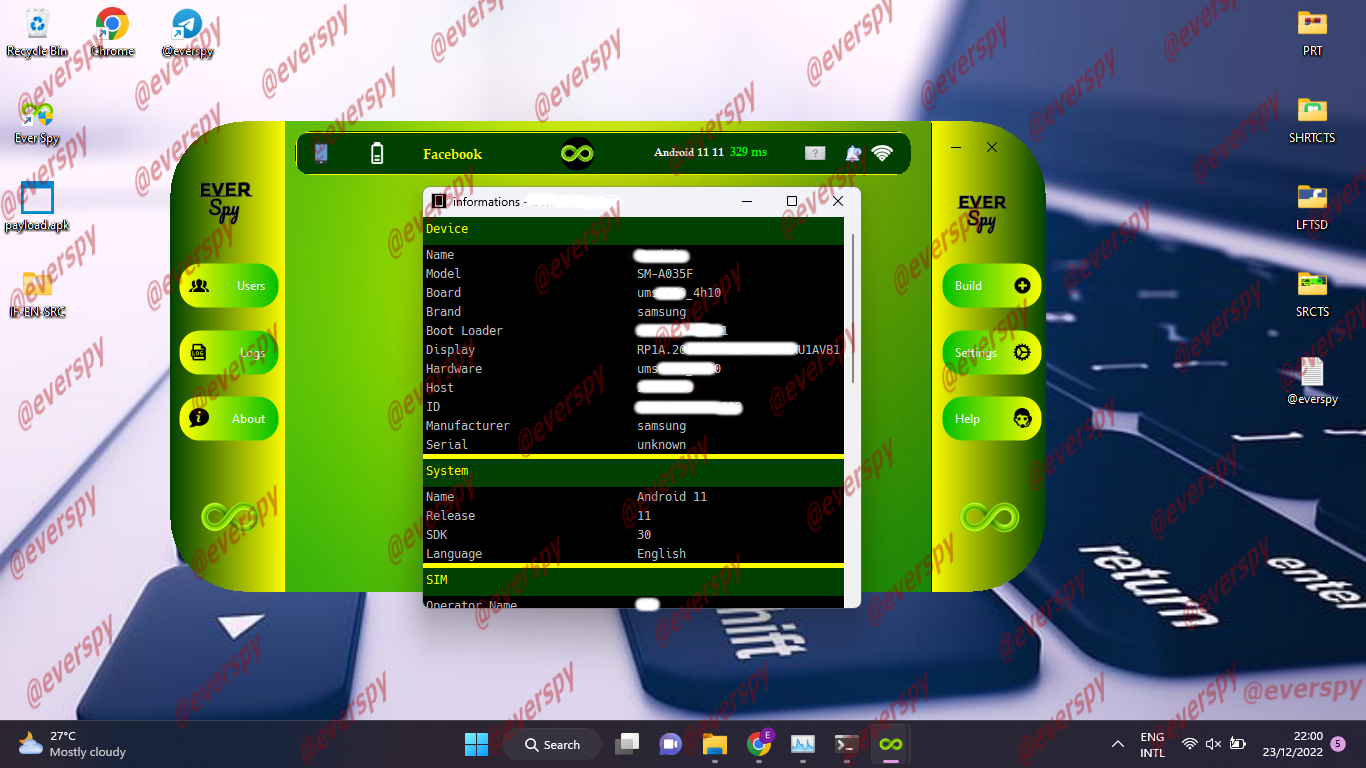Open the Settings gear in right panel
The width and height of the screenshot is (1366, 768).
(1024, 352)
